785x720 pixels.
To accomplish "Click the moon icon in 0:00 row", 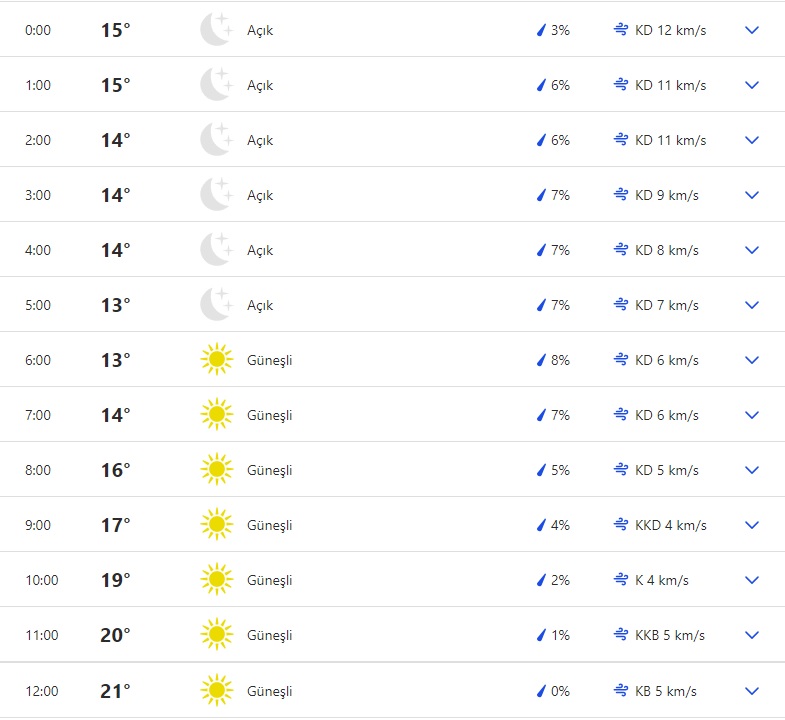I will tap(216, 30).
